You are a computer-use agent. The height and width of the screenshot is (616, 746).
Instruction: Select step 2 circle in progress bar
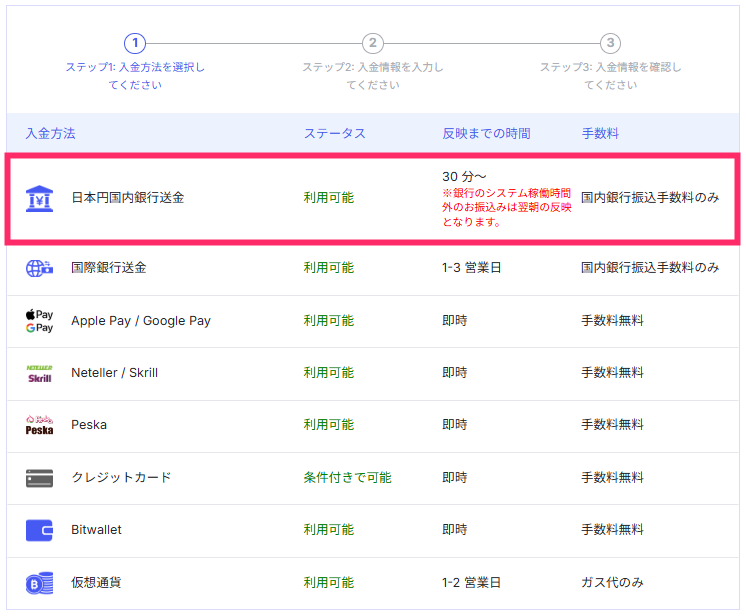[x=373, y=43]
